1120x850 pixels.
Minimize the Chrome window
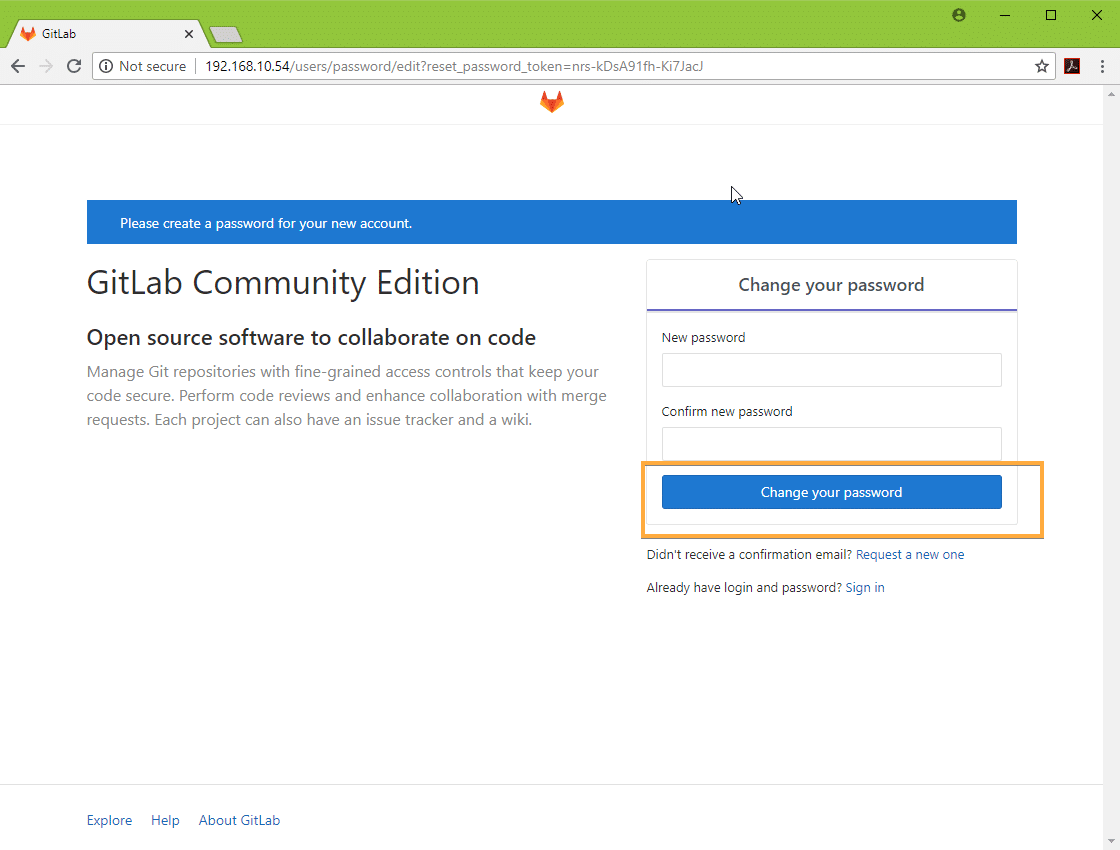point(1004,15)
